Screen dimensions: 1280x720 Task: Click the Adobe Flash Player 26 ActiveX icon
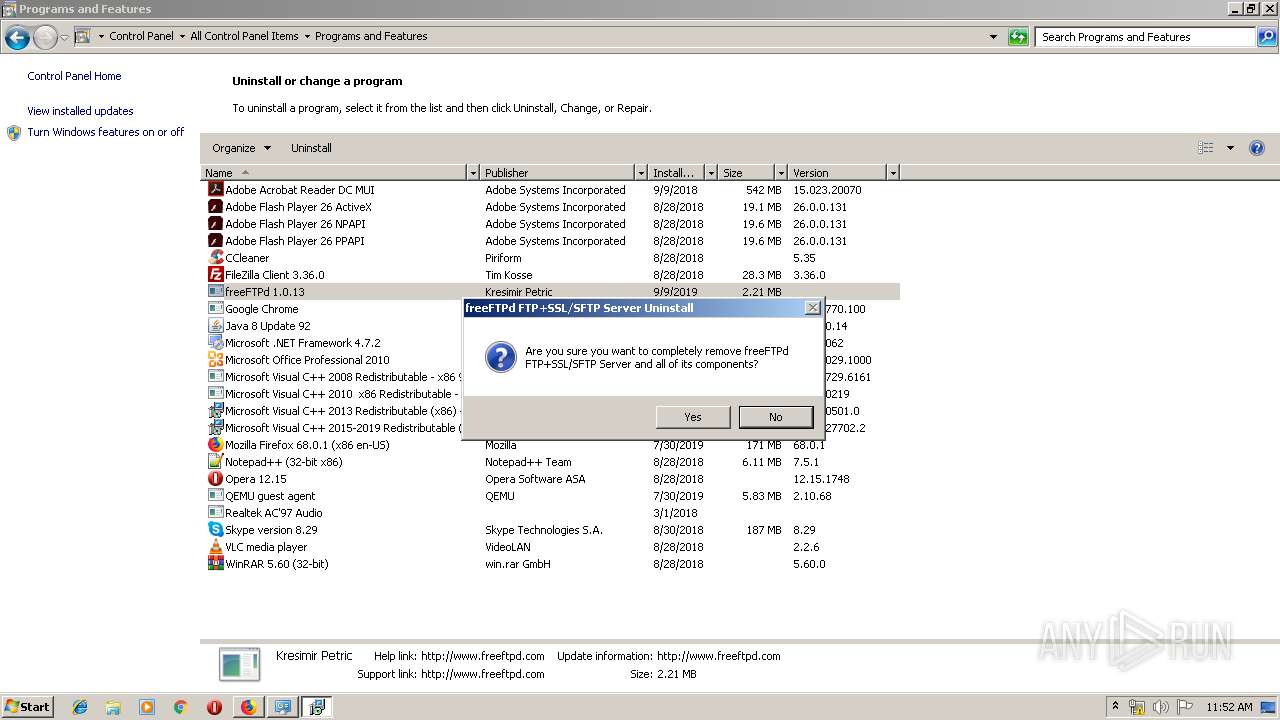215,206
